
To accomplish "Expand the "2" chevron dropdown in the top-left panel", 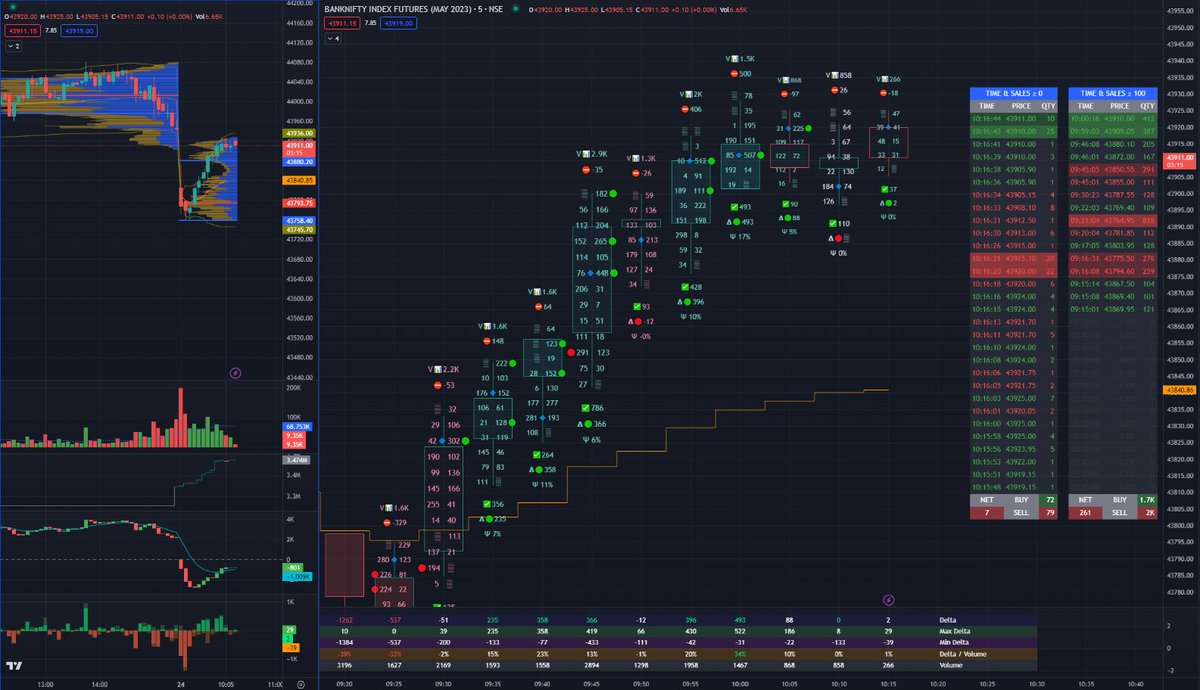I will click(12, 45).
